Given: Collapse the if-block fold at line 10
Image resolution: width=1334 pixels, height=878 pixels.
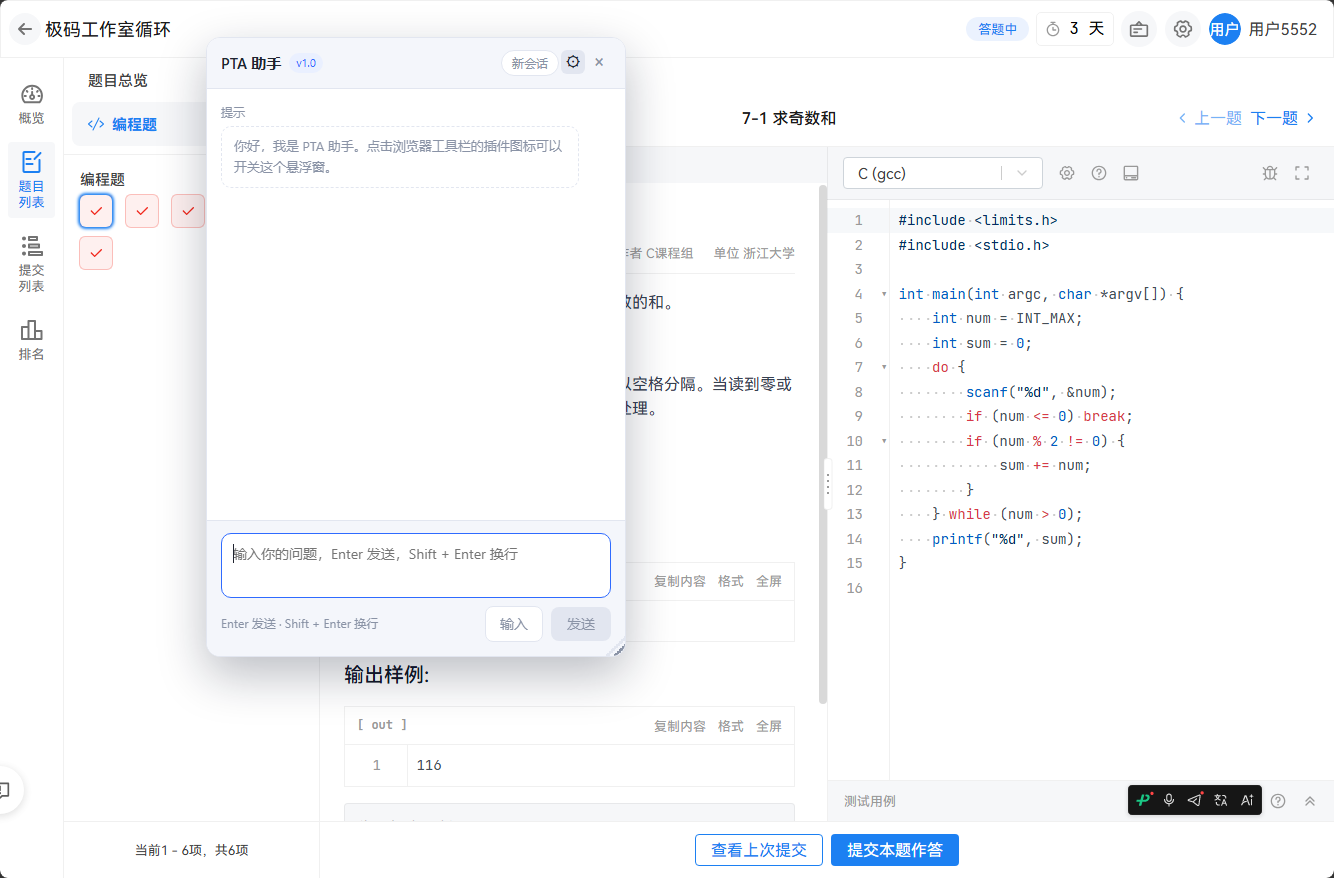Looking at the screenshot, I should [x=884, y=441].
